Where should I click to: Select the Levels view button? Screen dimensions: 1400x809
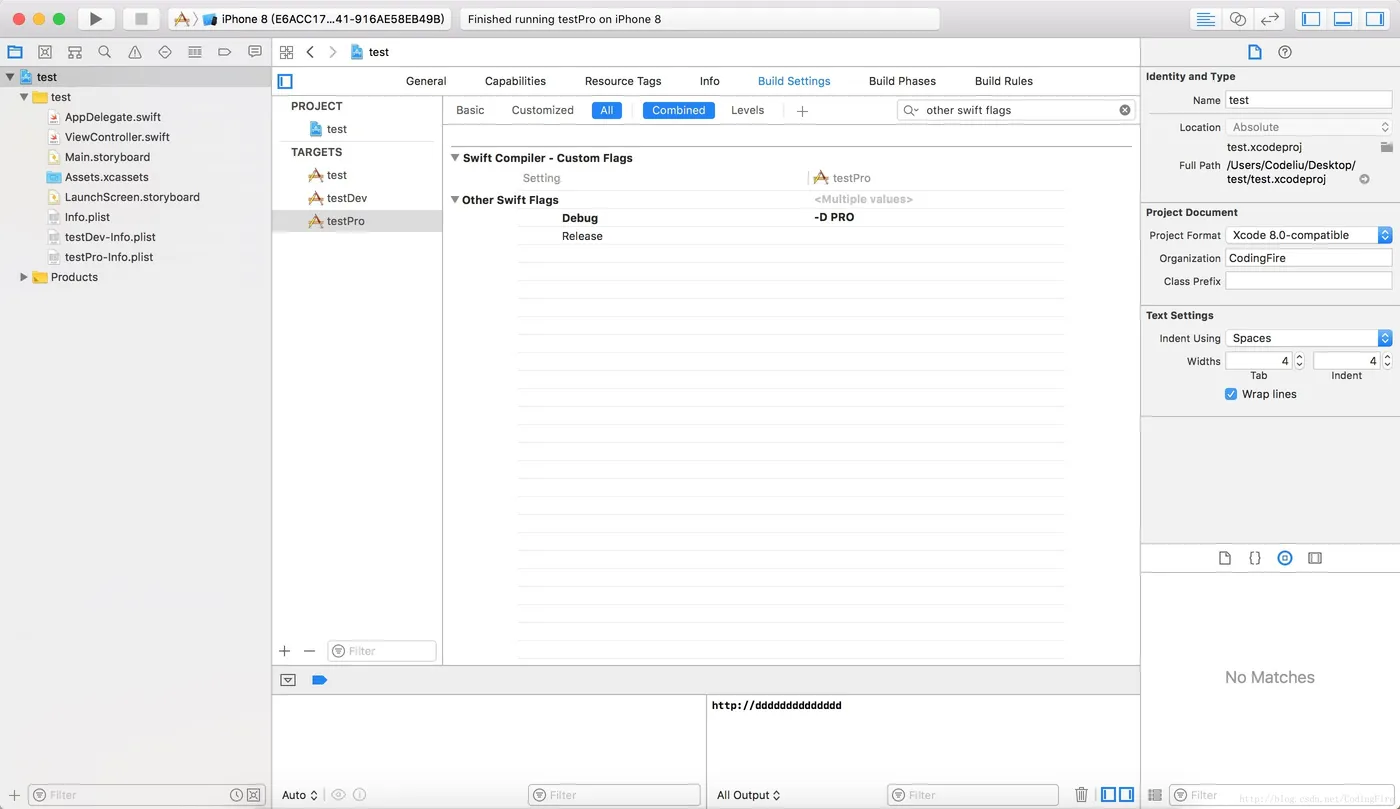[747, 110]
